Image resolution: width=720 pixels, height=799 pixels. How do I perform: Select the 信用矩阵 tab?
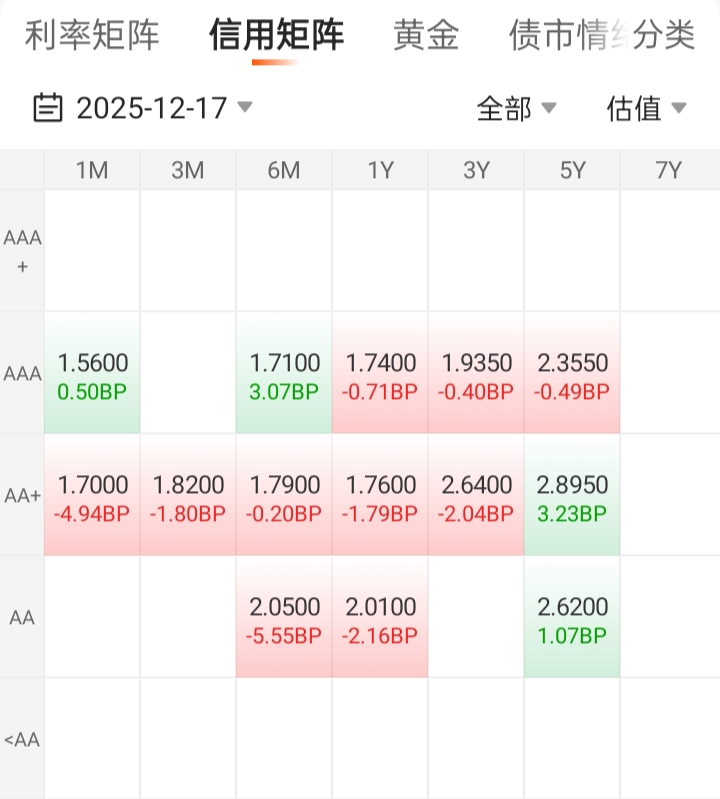tap(276, 36)
